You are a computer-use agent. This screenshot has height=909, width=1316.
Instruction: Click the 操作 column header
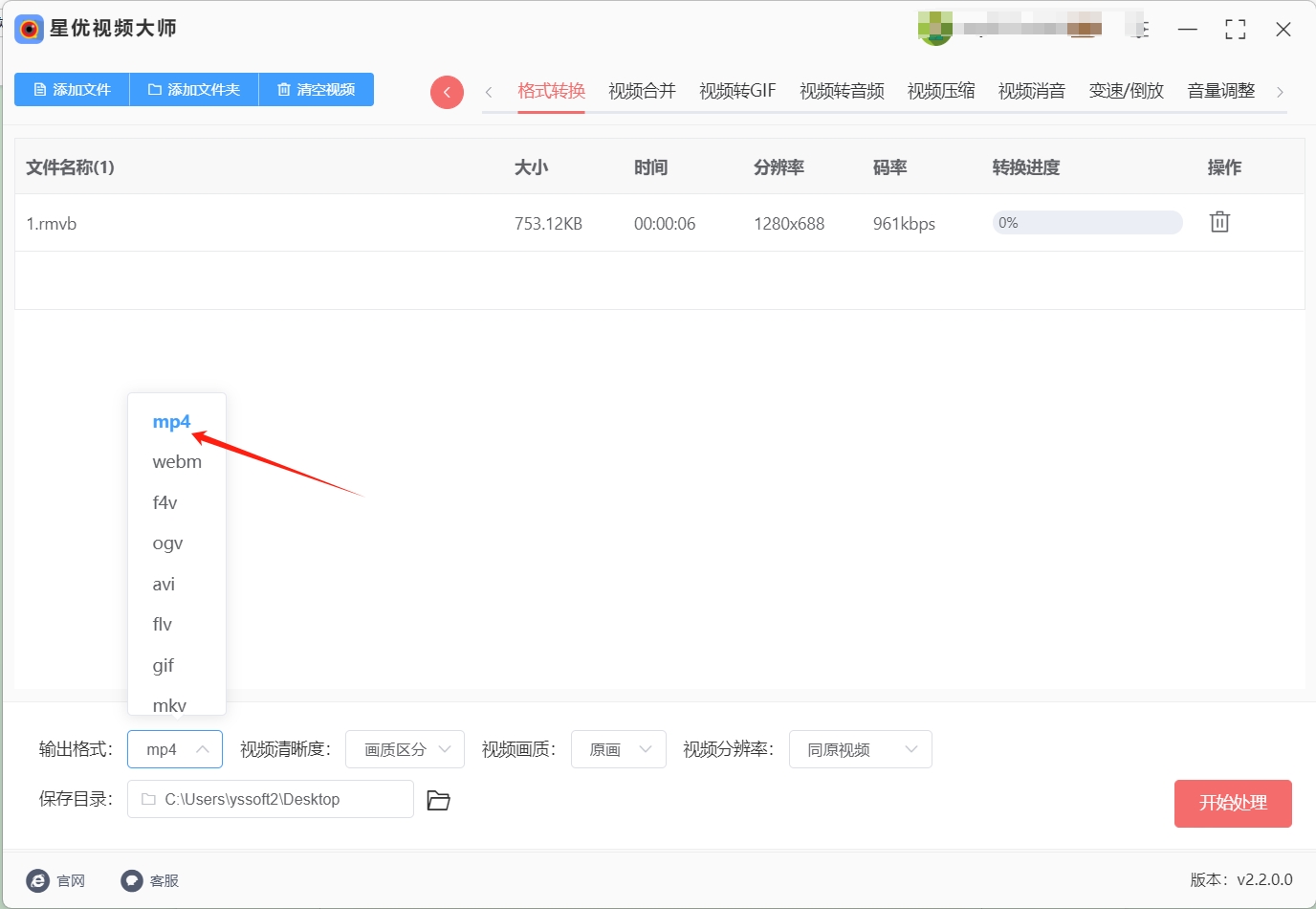point(1224,167)
